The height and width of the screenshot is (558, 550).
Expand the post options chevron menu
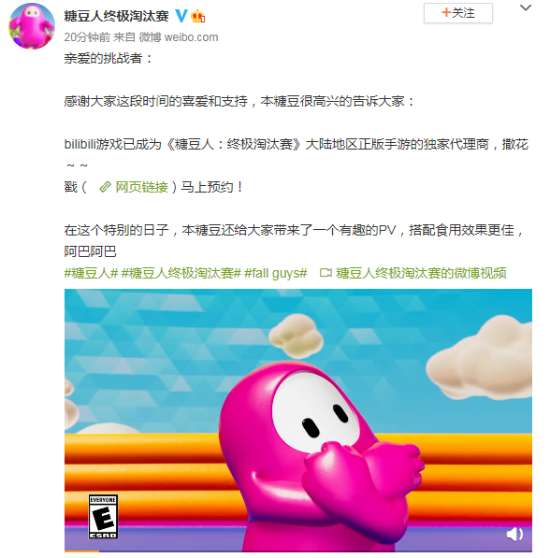(525, 7)
